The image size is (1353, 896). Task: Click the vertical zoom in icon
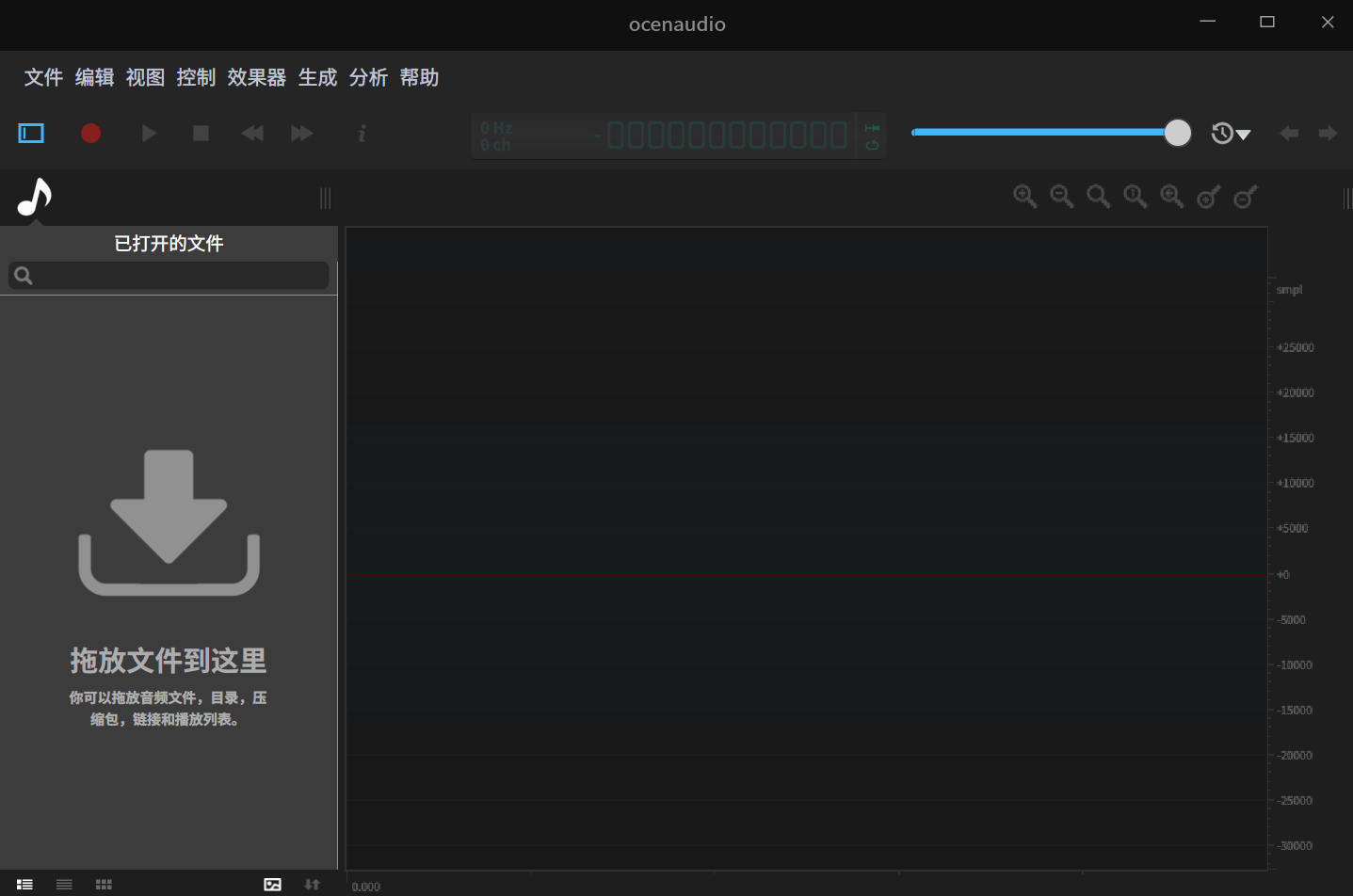1208,197
